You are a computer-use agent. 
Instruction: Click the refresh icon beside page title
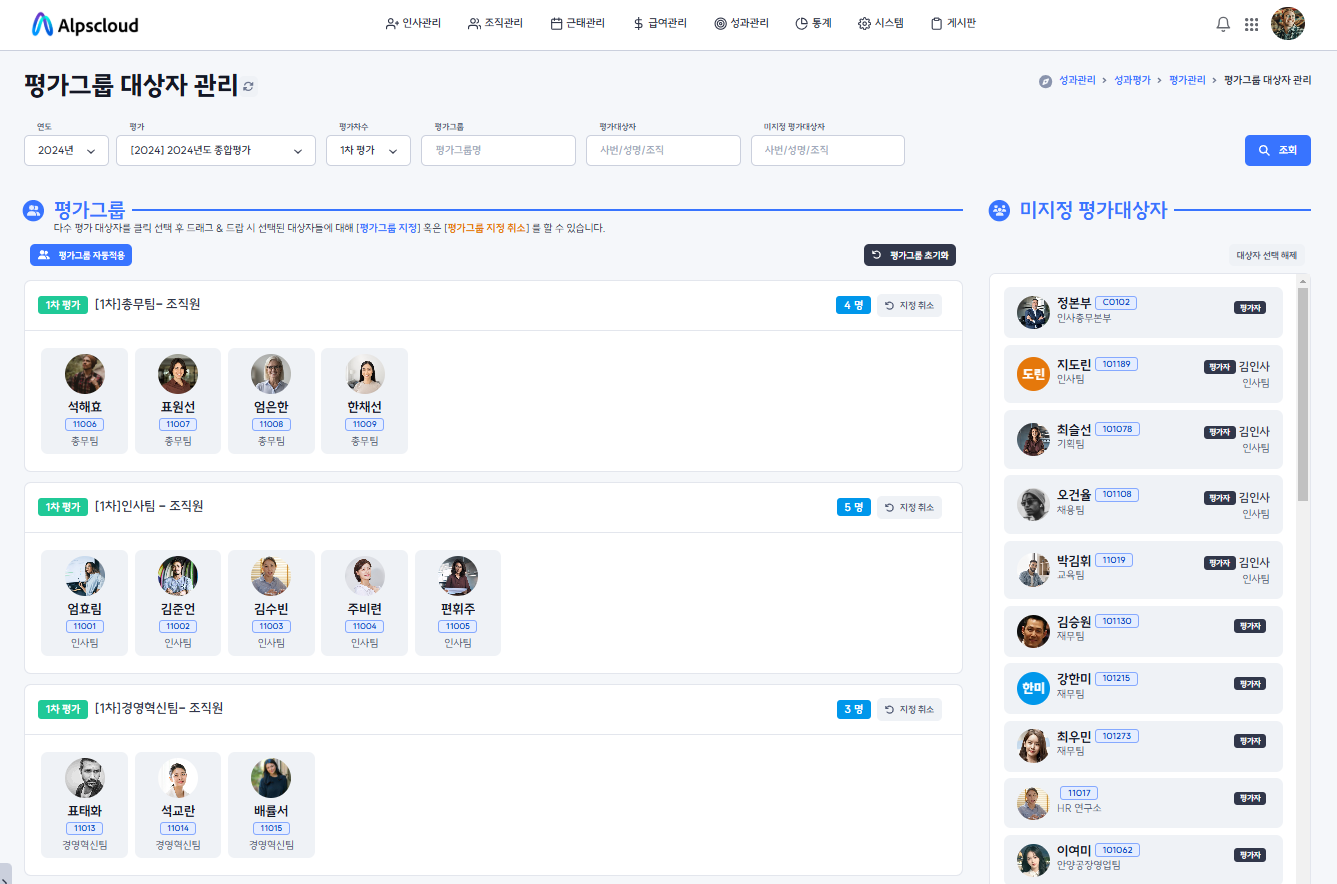248,87
